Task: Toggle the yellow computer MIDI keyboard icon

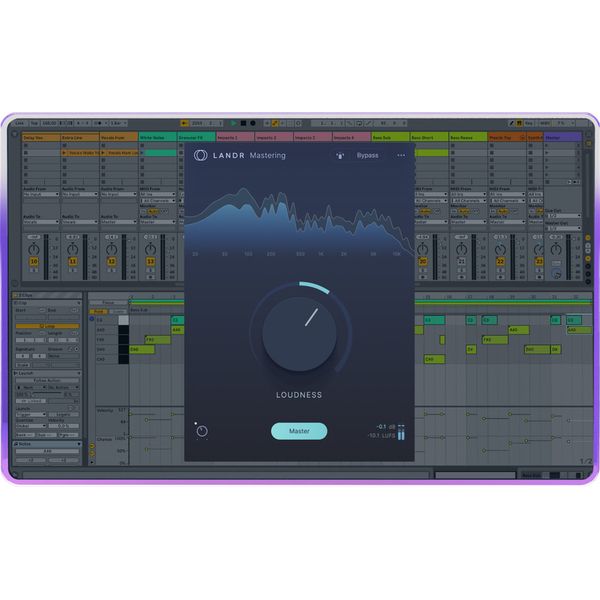Action: click(519, 123)
